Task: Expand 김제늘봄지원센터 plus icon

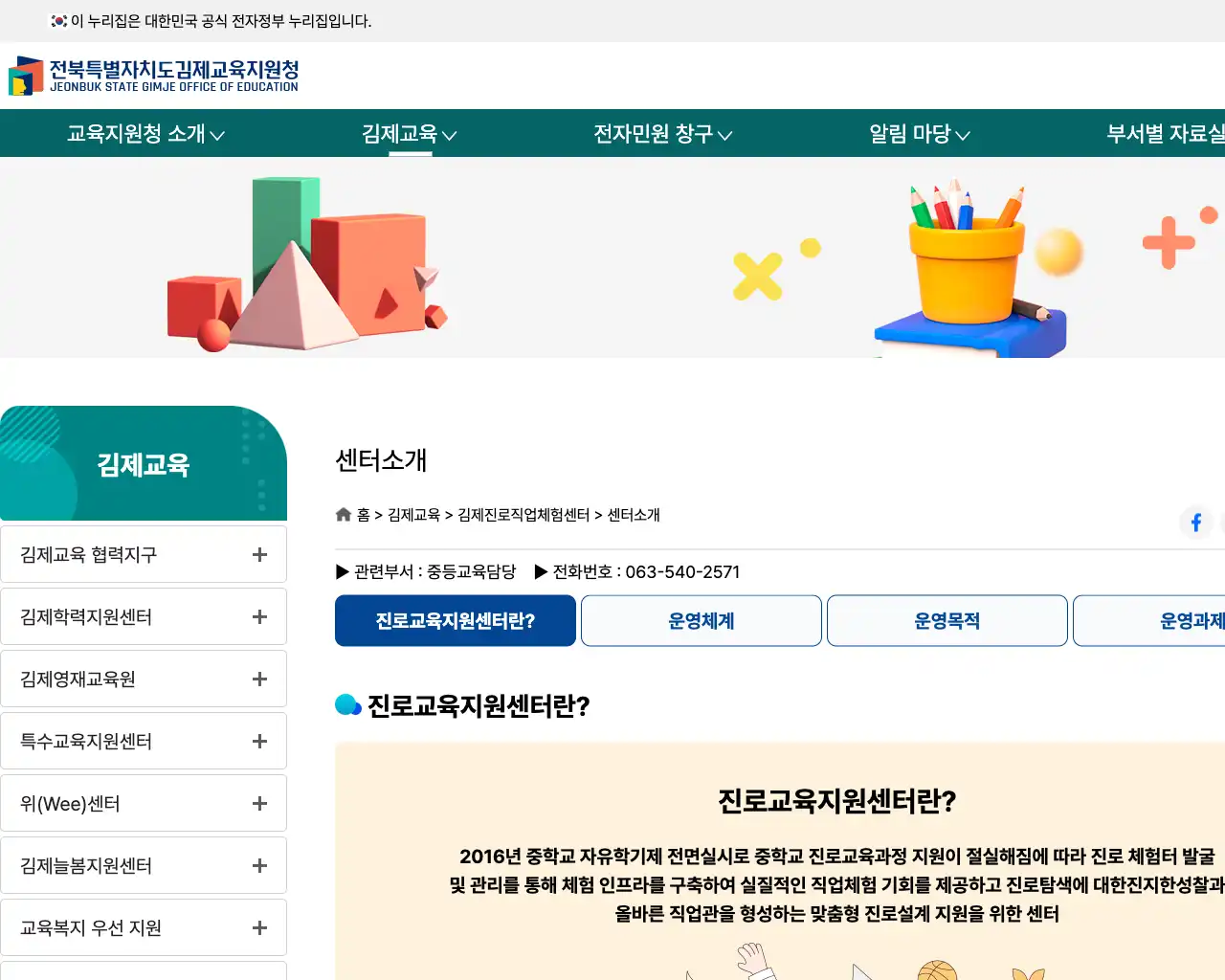Action: tap(259, 866)
